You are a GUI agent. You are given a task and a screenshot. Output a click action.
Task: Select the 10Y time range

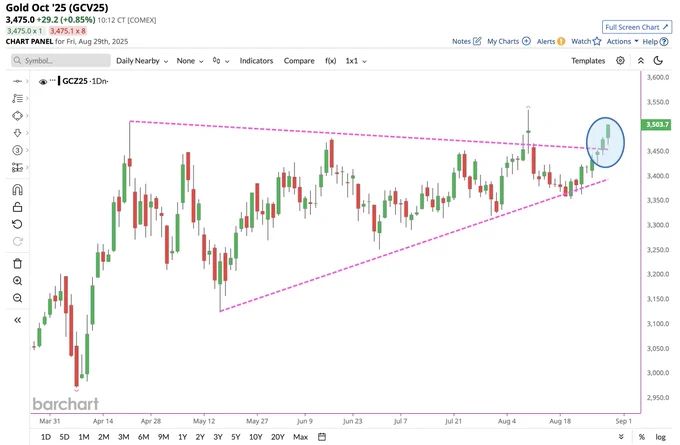255,437
